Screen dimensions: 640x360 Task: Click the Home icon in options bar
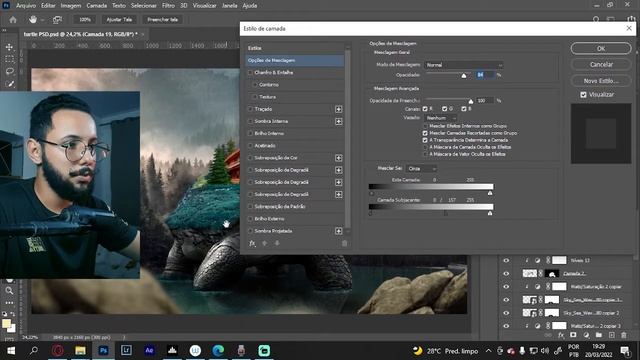pyautogui.click(x=13, y=20)
